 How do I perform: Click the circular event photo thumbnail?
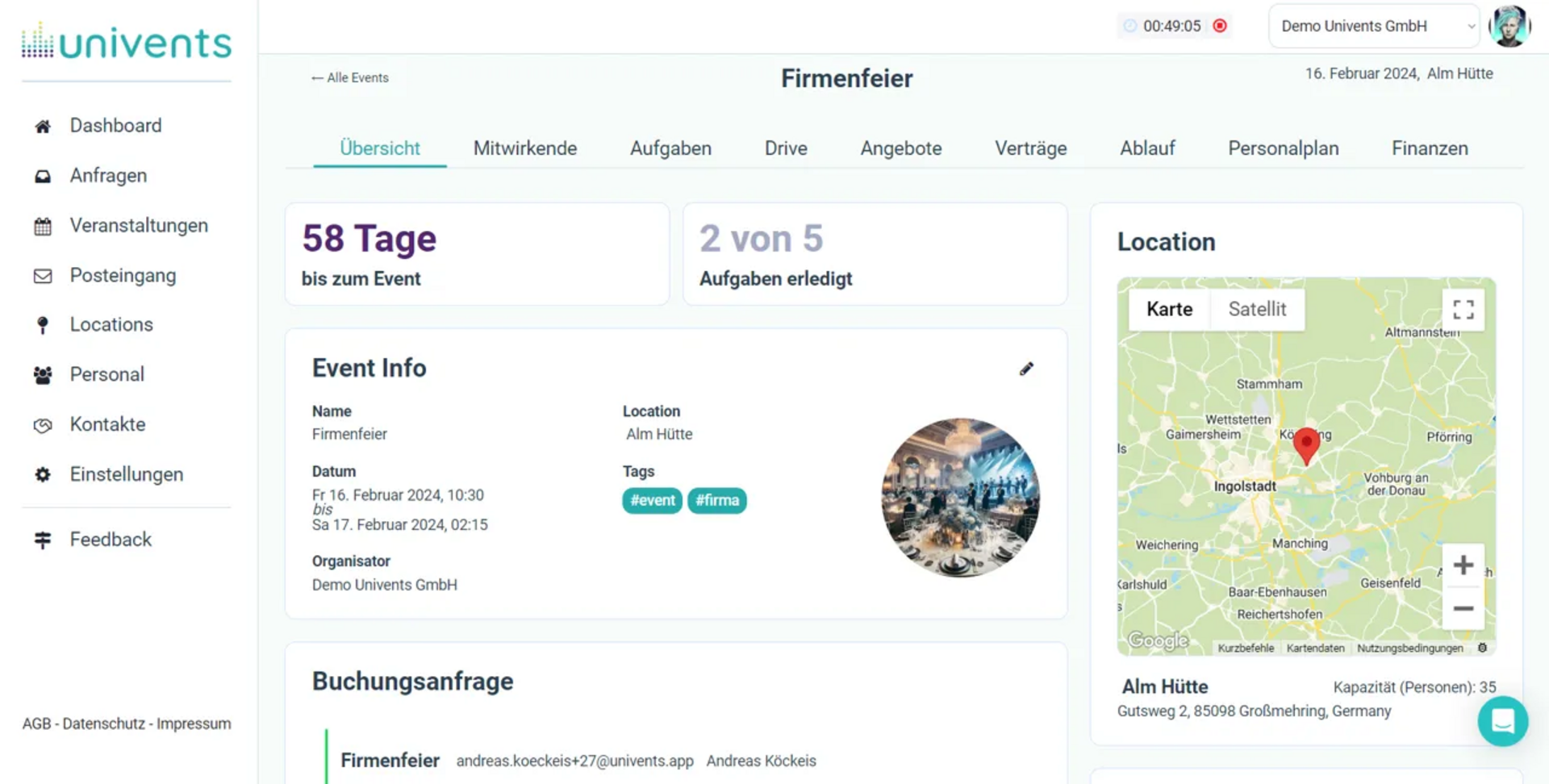click(x=960, y=497)
